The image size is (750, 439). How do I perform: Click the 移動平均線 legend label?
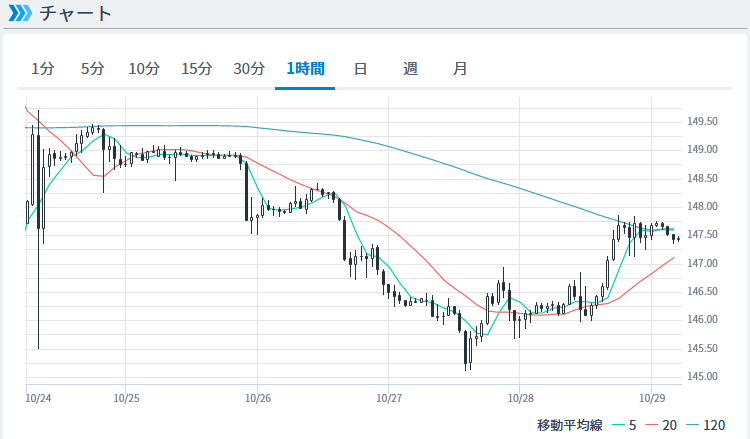[x=568, y=425]
